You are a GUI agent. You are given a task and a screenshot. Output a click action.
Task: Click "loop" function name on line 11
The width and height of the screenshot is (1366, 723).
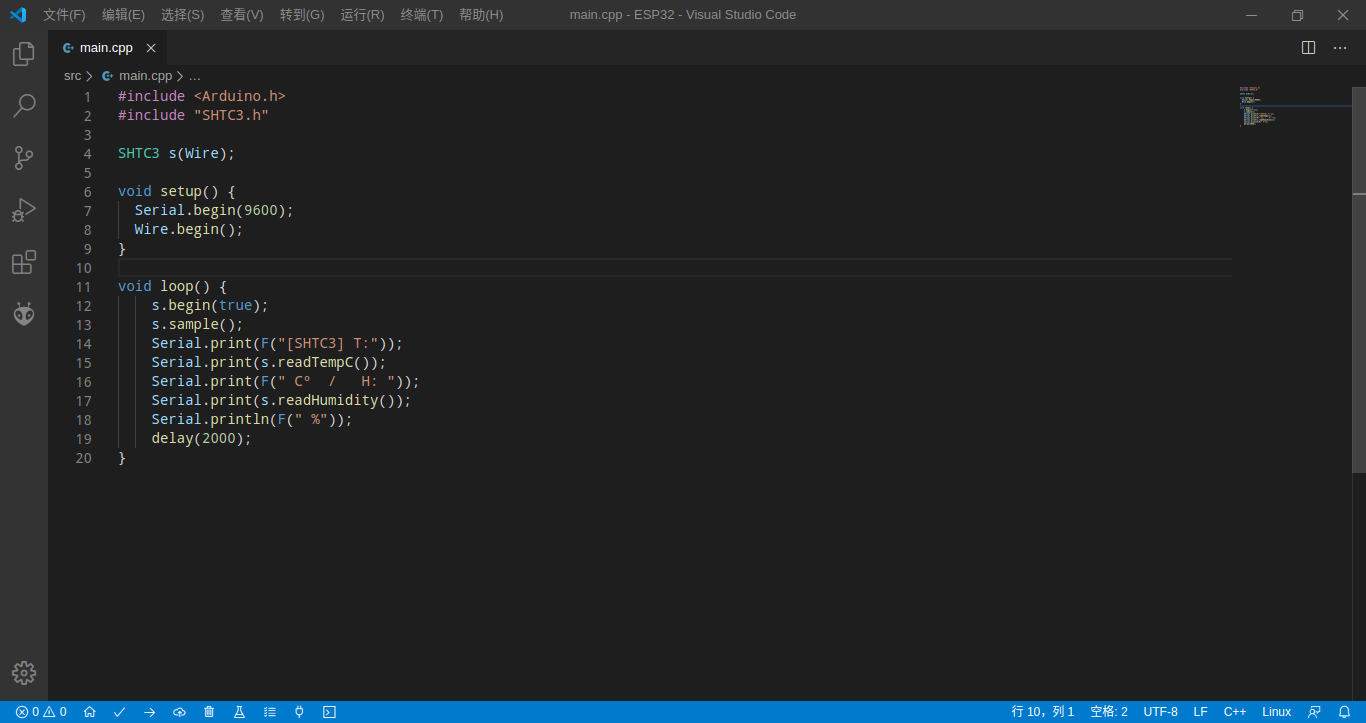click(x=177, y=287)
